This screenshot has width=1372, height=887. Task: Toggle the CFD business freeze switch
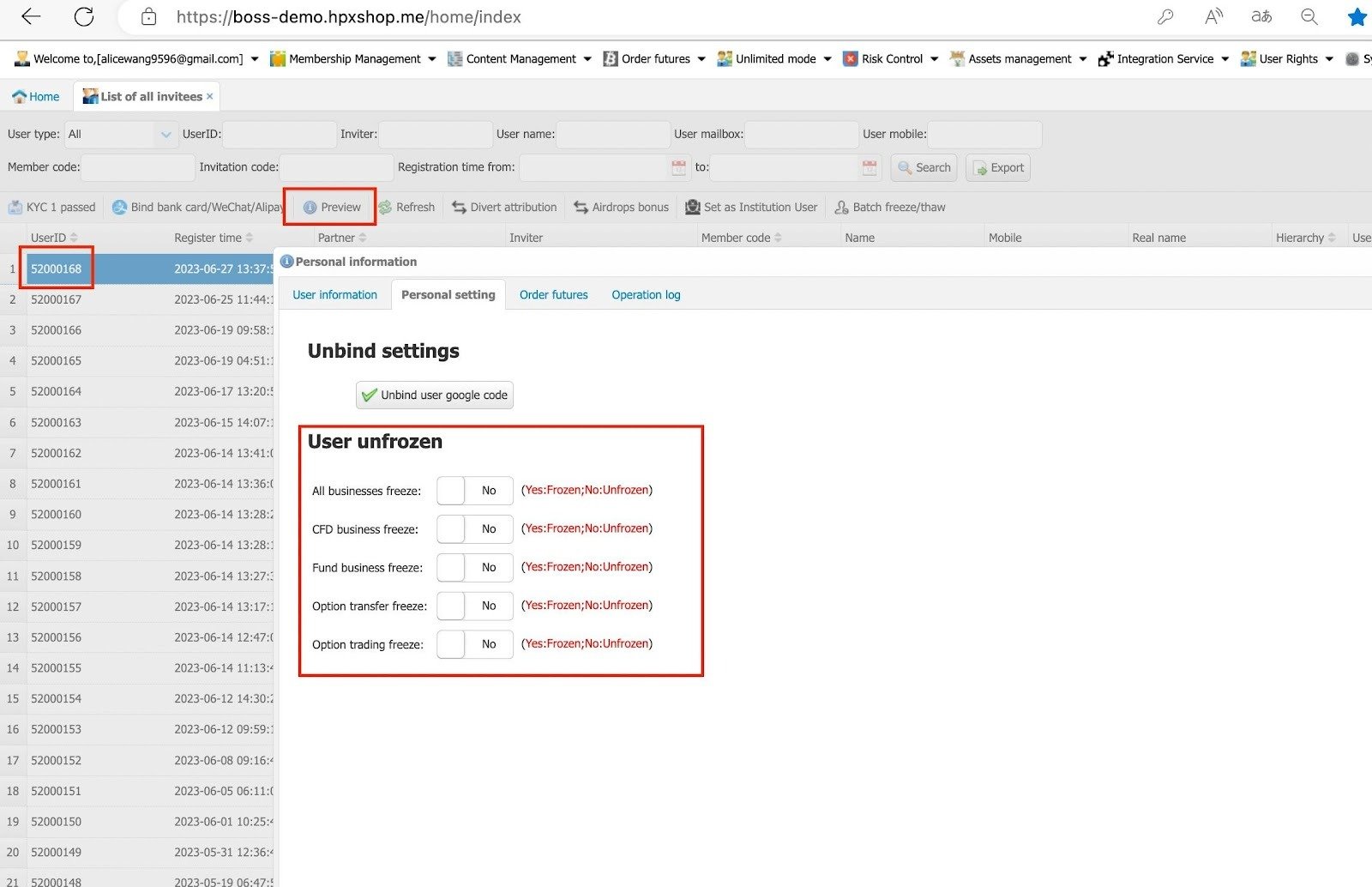tap(474, 529)
